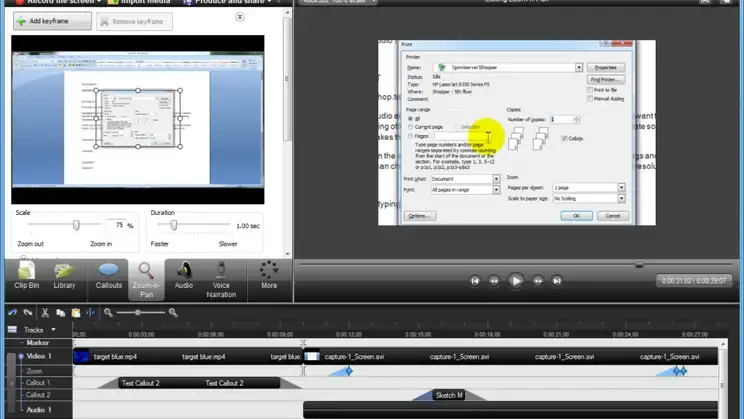Click the zoom rectangle's top-center handle
This screenshot has width=744, height=419.
coord(138,90)
